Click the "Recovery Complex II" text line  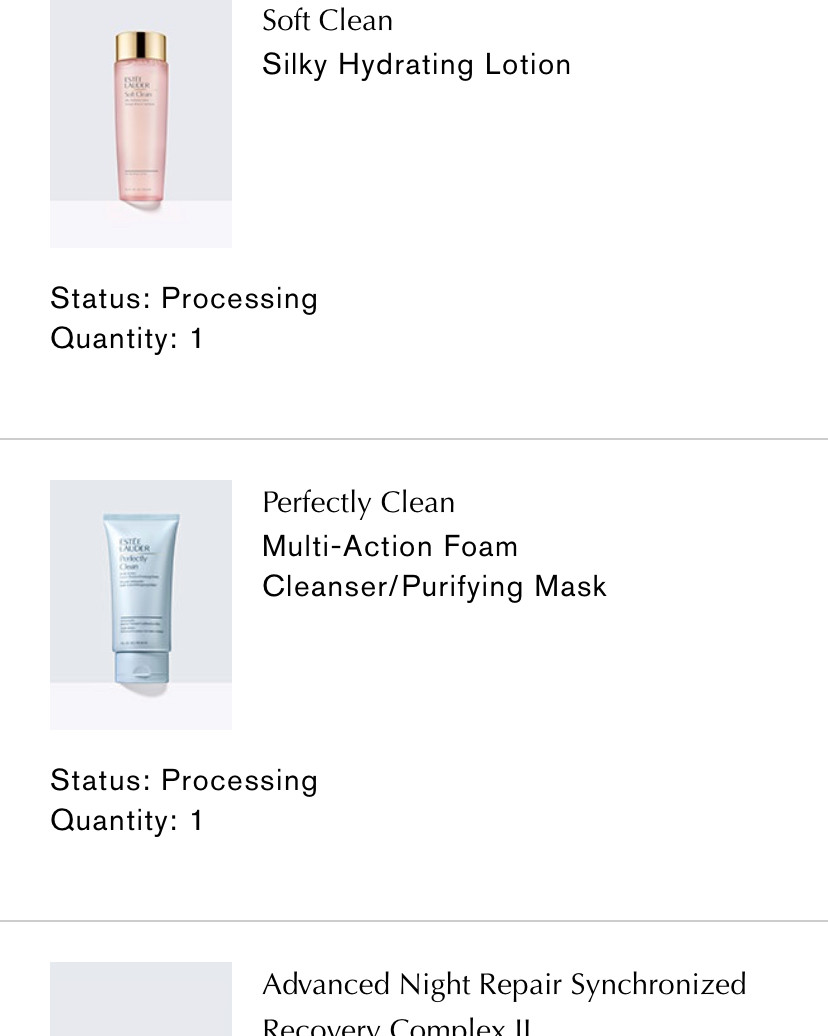pos(396,1026)
